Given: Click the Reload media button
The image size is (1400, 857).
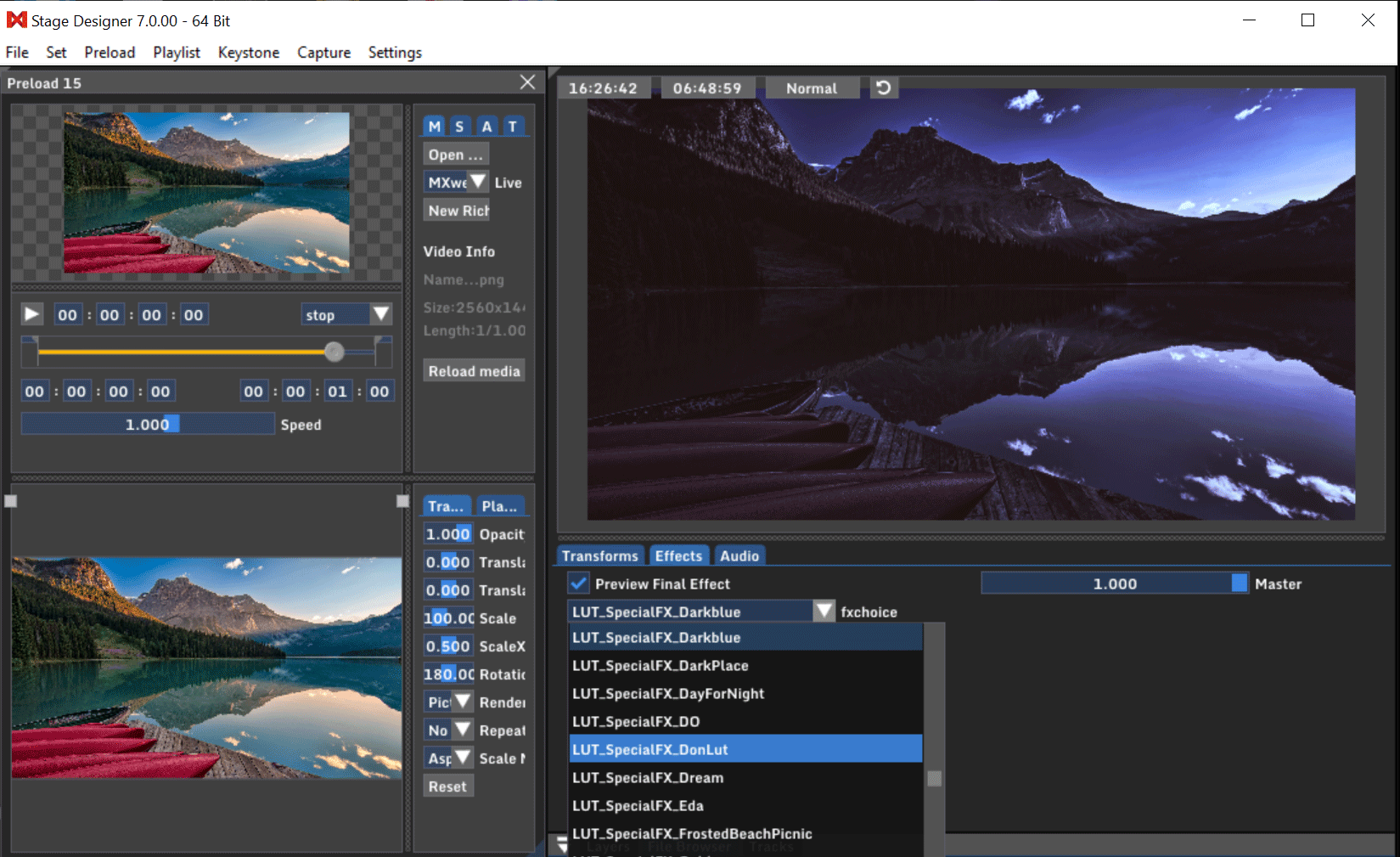Looking at the screenshot, I should pos(473,370).
